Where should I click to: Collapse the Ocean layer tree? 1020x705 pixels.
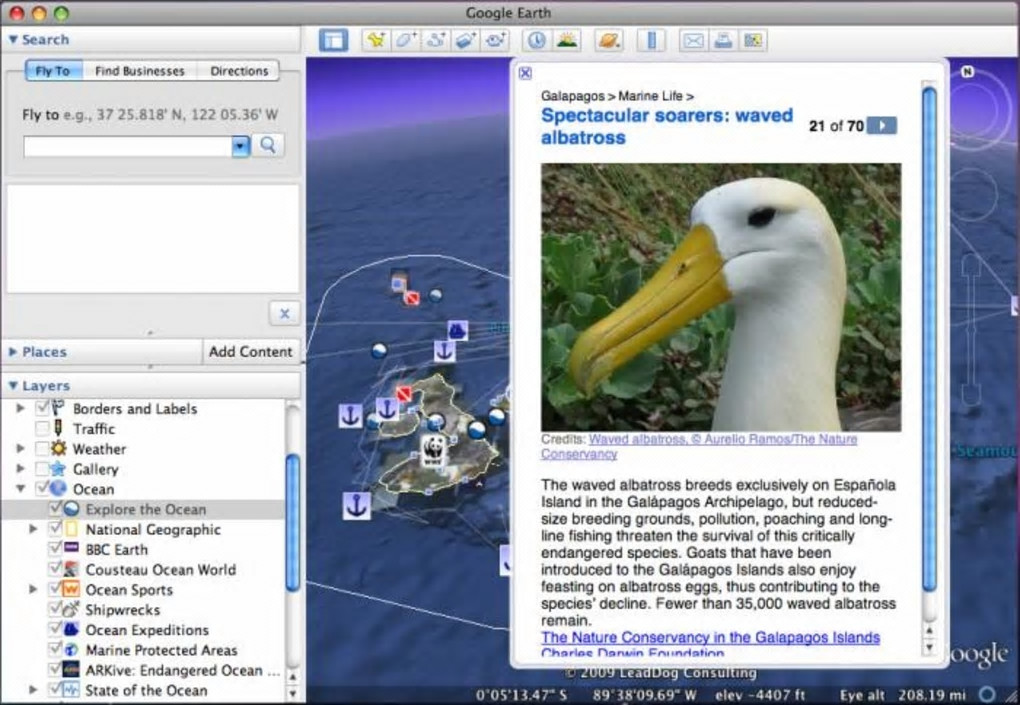(21, 489)
